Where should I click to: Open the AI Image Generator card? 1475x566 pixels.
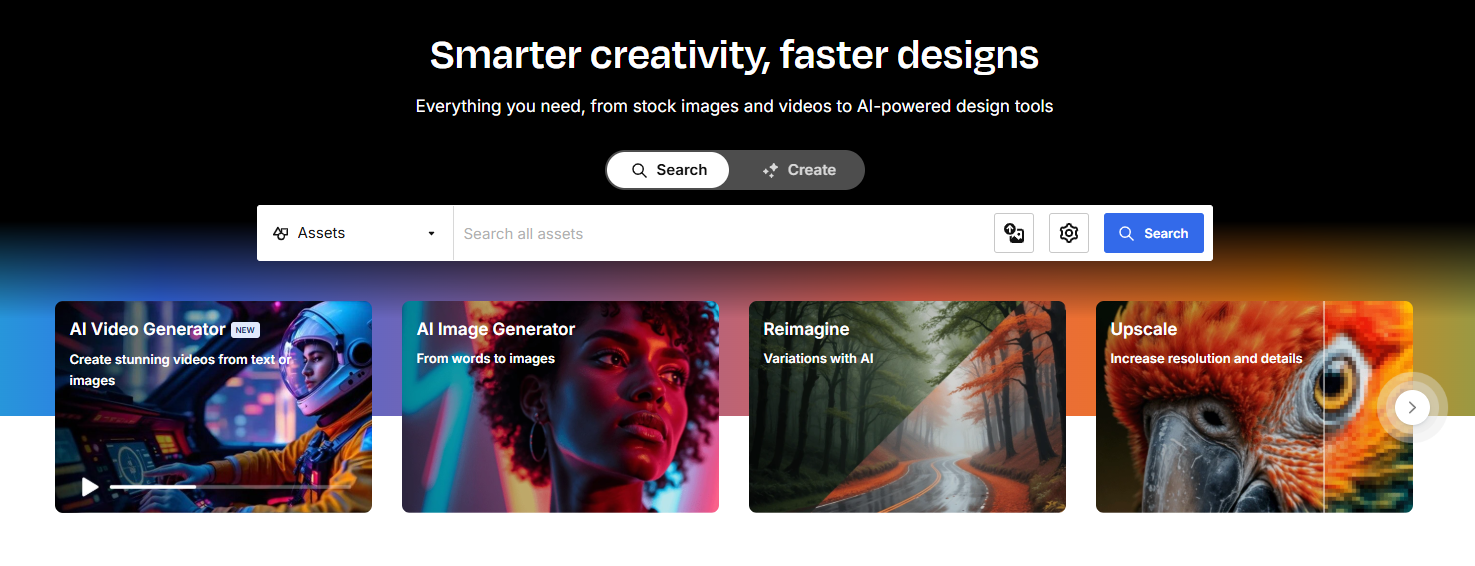coord(560,407)
